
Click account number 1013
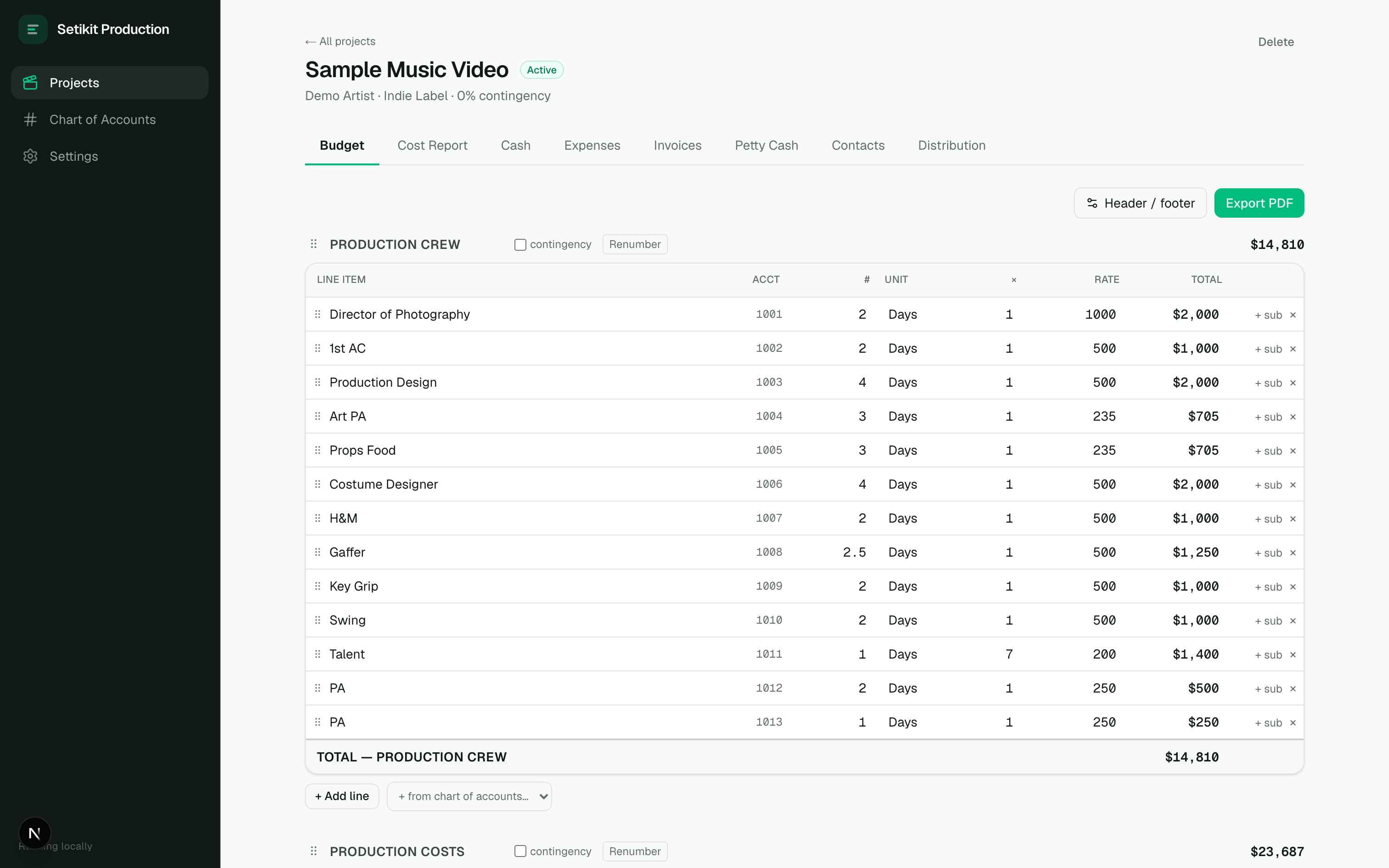coord(768,722)
